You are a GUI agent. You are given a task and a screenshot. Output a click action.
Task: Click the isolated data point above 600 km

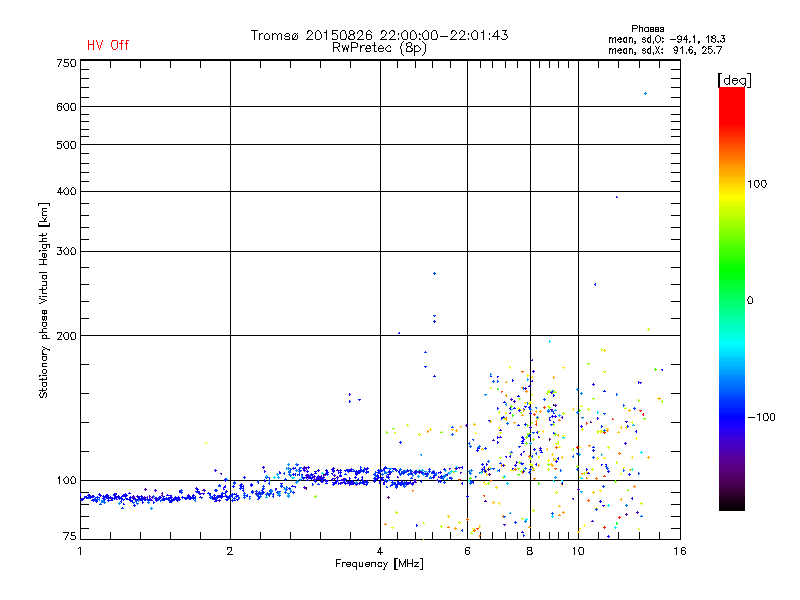(x=645, y=93)
